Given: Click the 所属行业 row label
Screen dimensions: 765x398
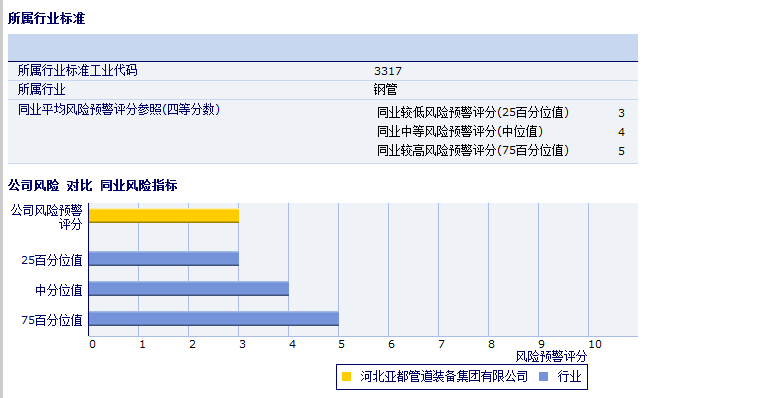Looking at the screenshot, I should pos(41,89).
